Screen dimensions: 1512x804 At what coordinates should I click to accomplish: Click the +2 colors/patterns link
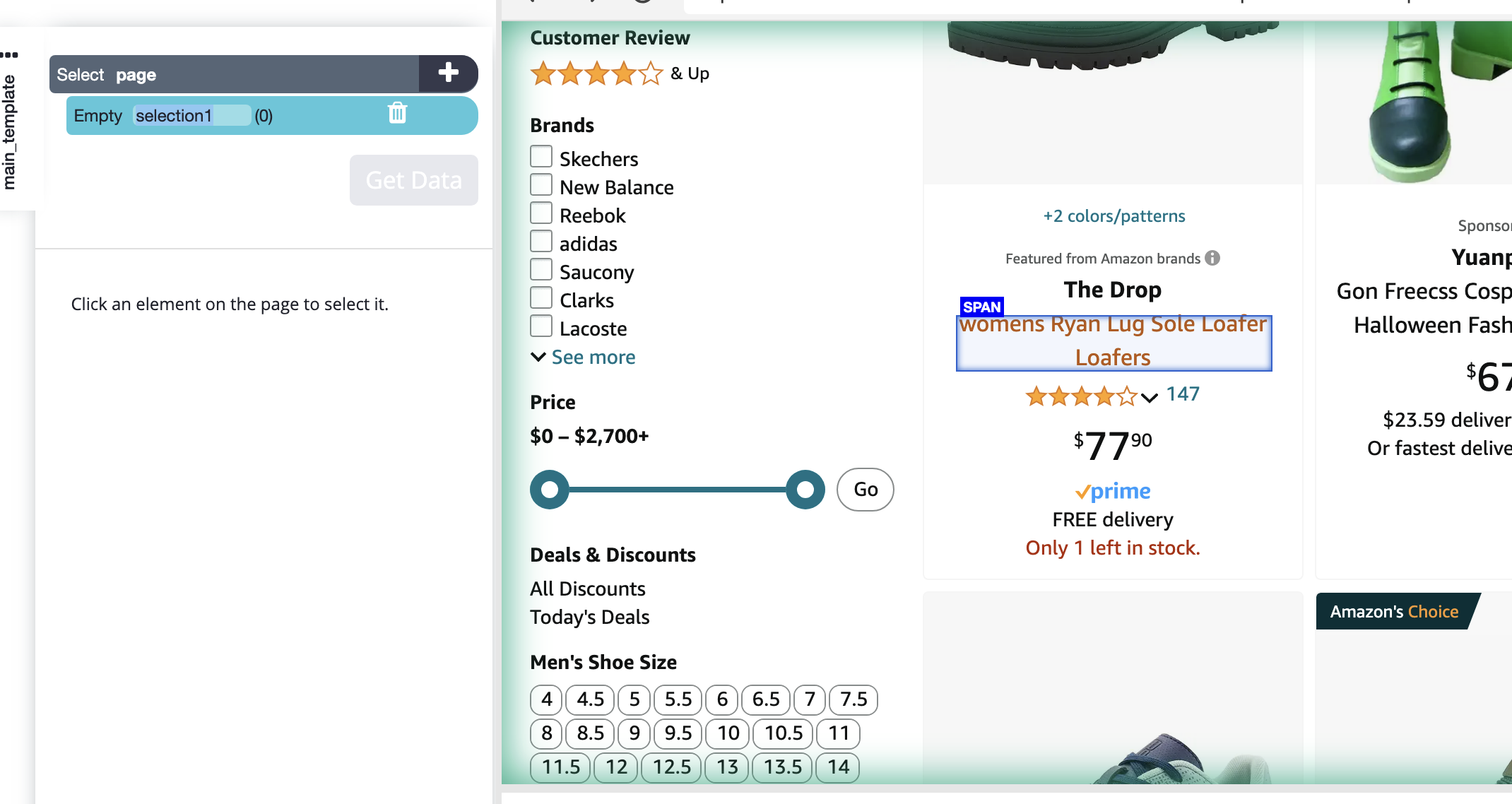[1114, 216]
